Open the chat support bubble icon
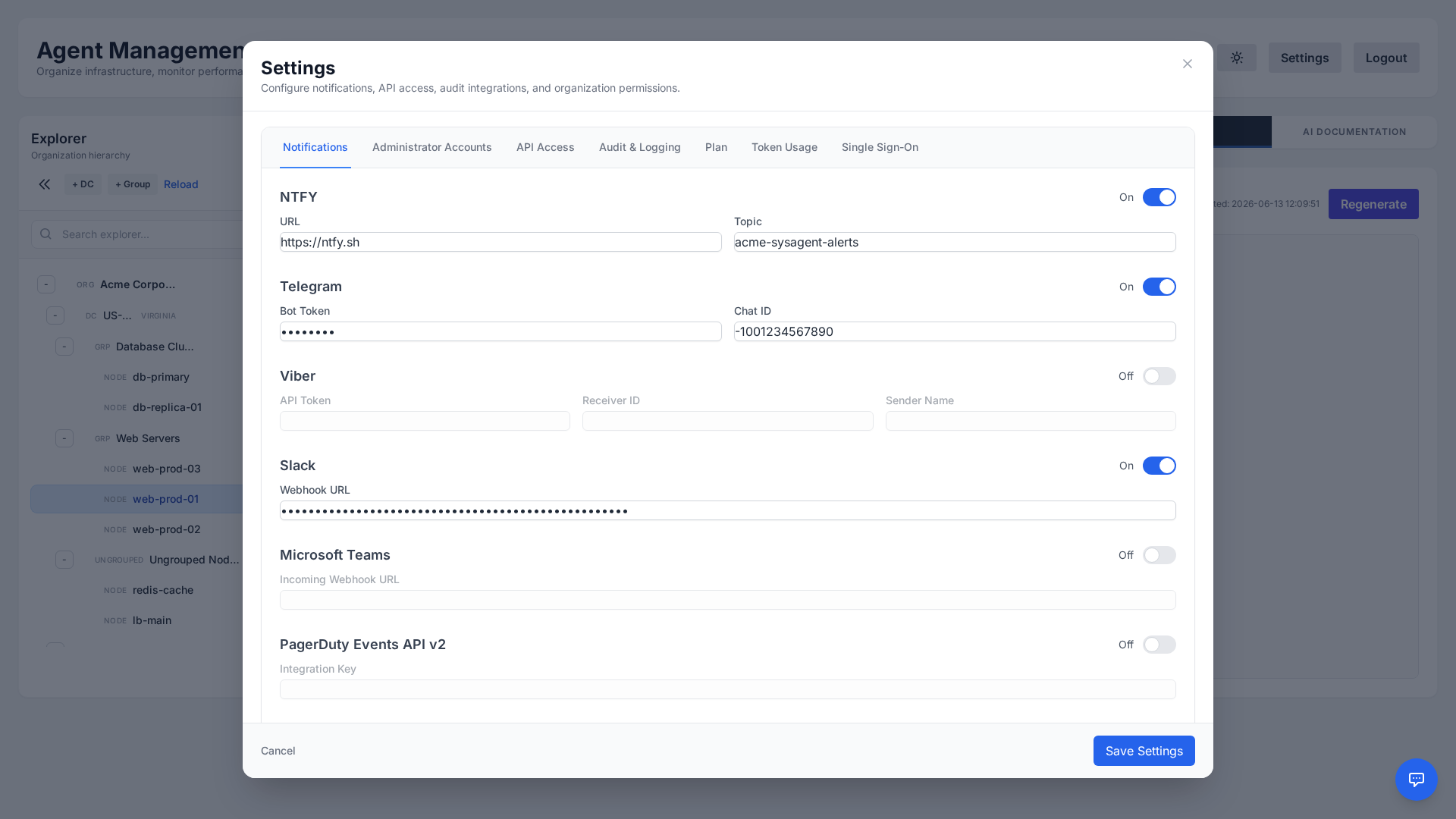The height and width of the screenshot is (819, 1456). pos(1417,780)
